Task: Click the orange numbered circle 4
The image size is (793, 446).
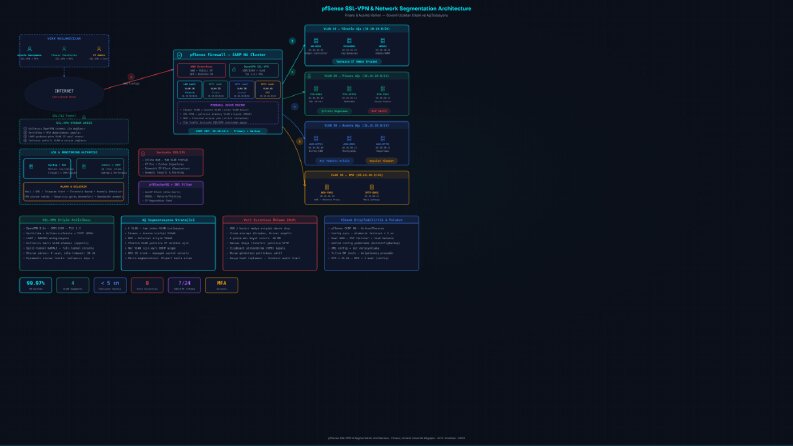Action: (299, 142)
